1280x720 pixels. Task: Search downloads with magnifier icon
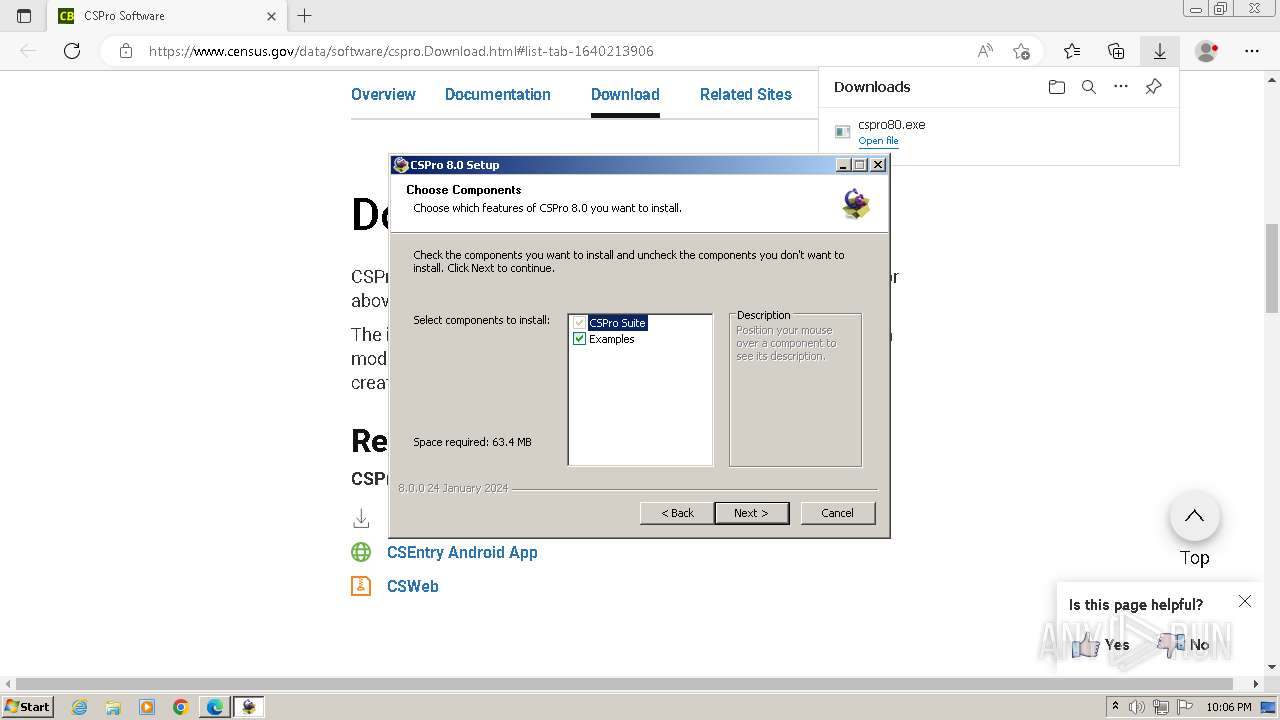click(1089, 87)
